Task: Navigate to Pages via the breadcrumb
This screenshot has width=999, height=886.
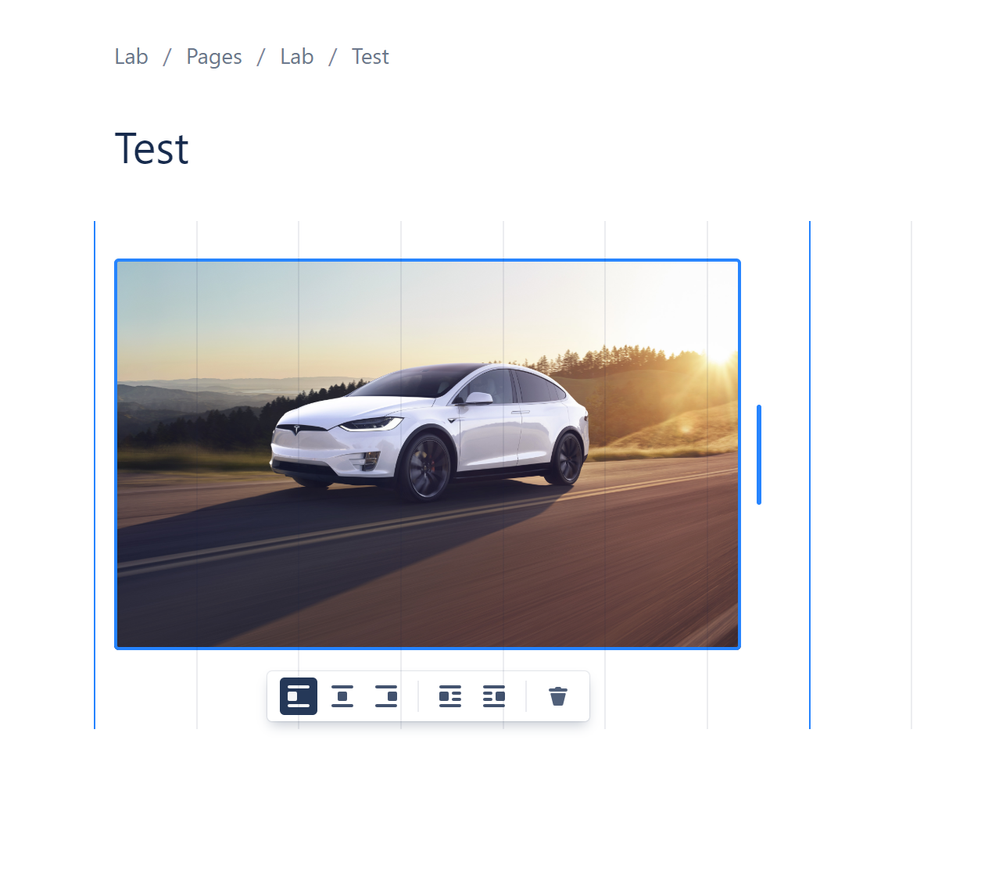Action: point(213,57)
